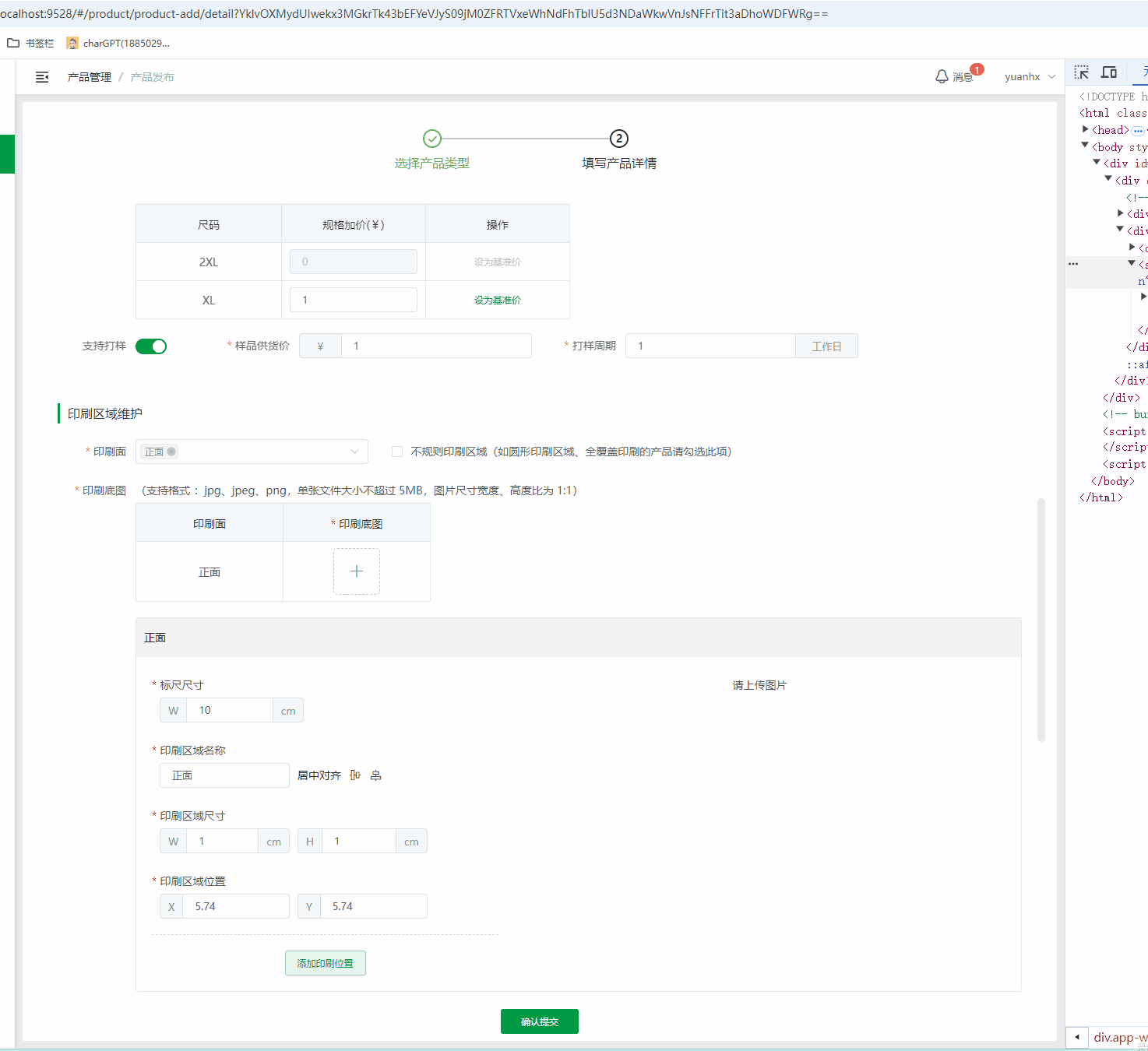The height and width of the screenshot is (1051, 1148).
Task: Click the step 2 circle icon
Action: pos(619,139)
